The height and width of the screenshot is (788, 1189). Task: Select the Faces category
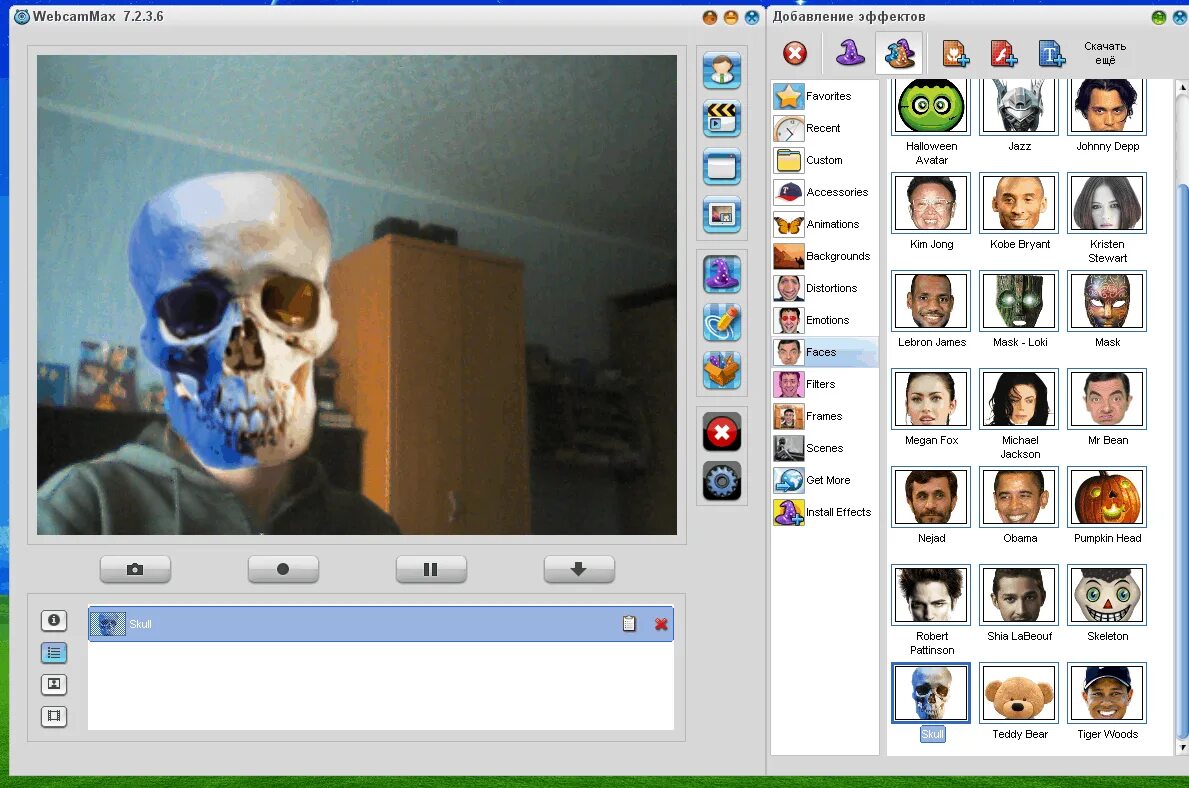(825, 352)
